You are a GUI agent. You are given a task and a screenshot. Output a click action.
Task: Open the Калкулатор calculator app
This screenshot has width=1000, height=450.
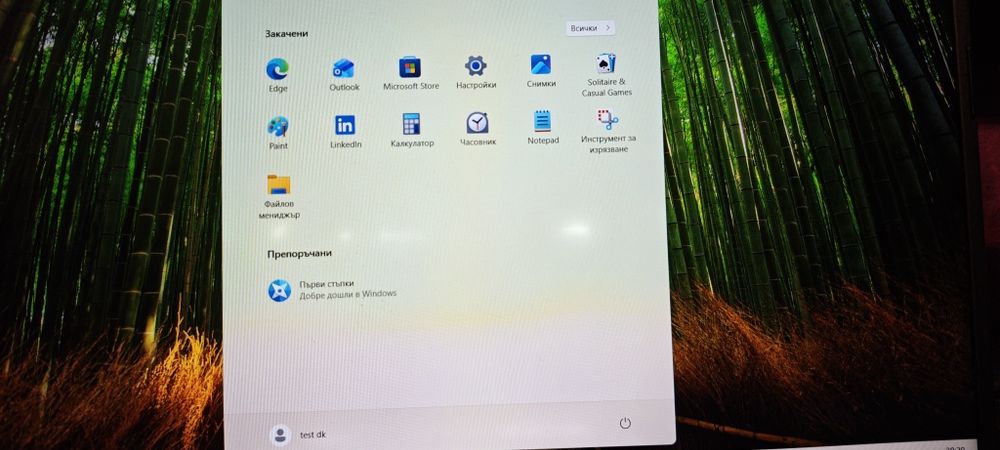point(412,130)
